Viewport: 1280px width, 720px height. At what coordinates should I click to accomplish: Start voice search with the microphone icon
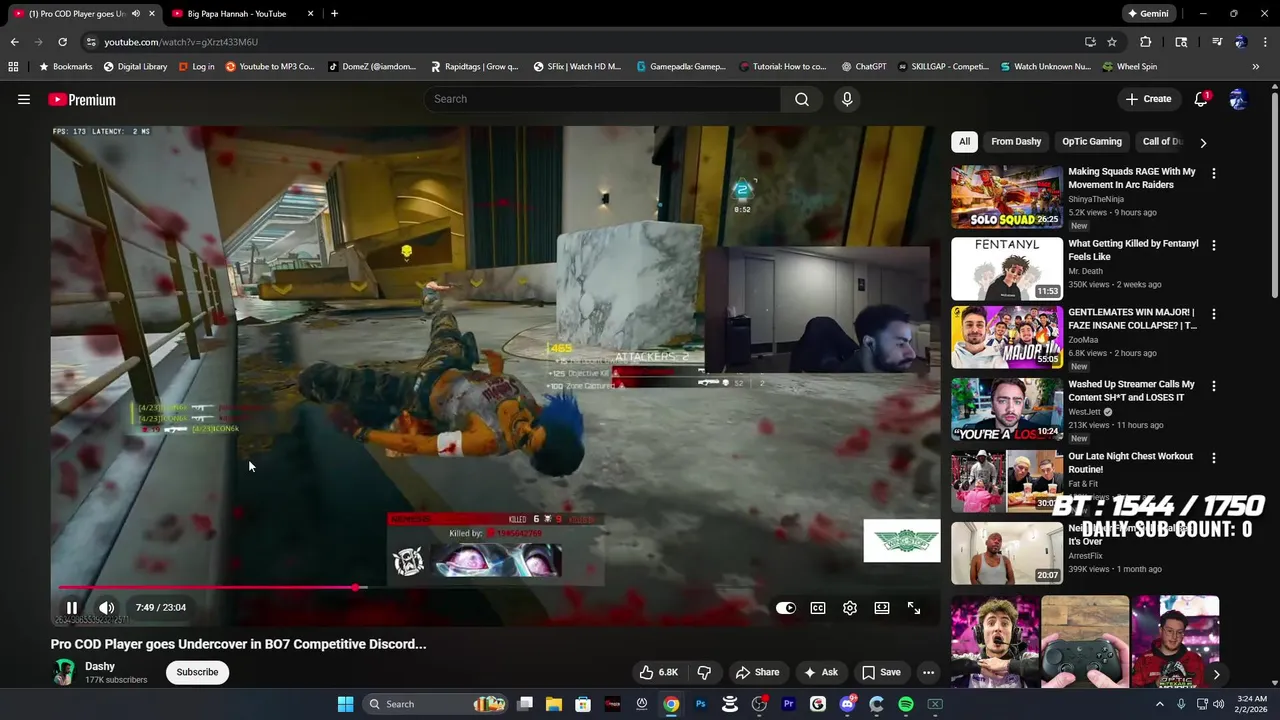point(847,99)
